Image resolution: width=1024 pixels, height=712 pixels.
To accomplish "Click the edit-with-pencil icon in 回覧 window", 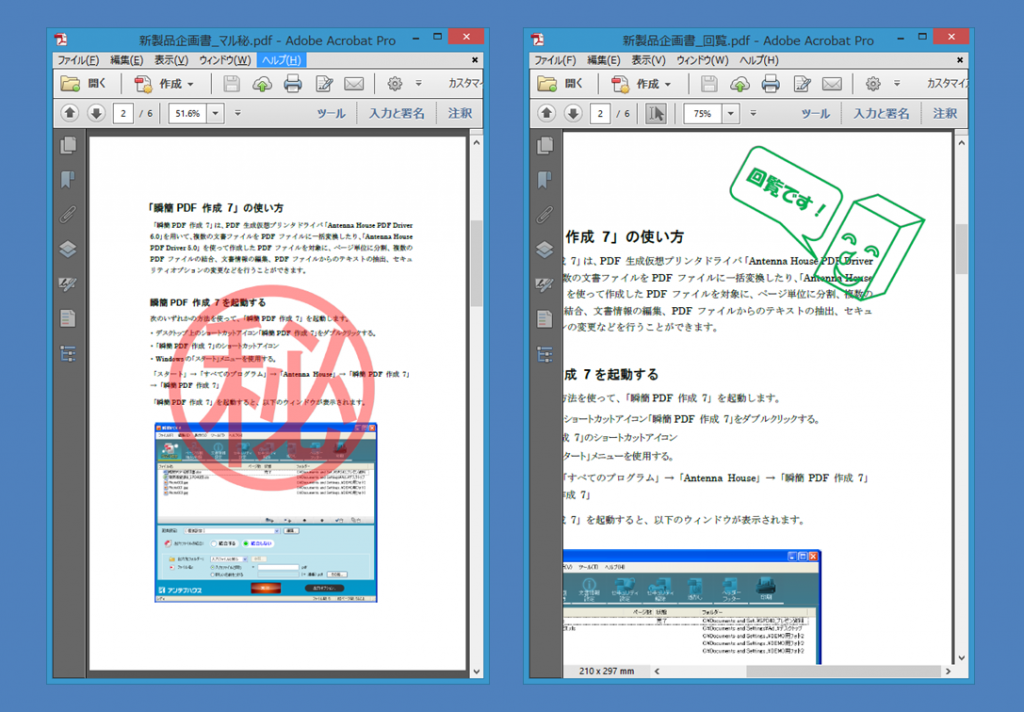I will click(801, 84).
